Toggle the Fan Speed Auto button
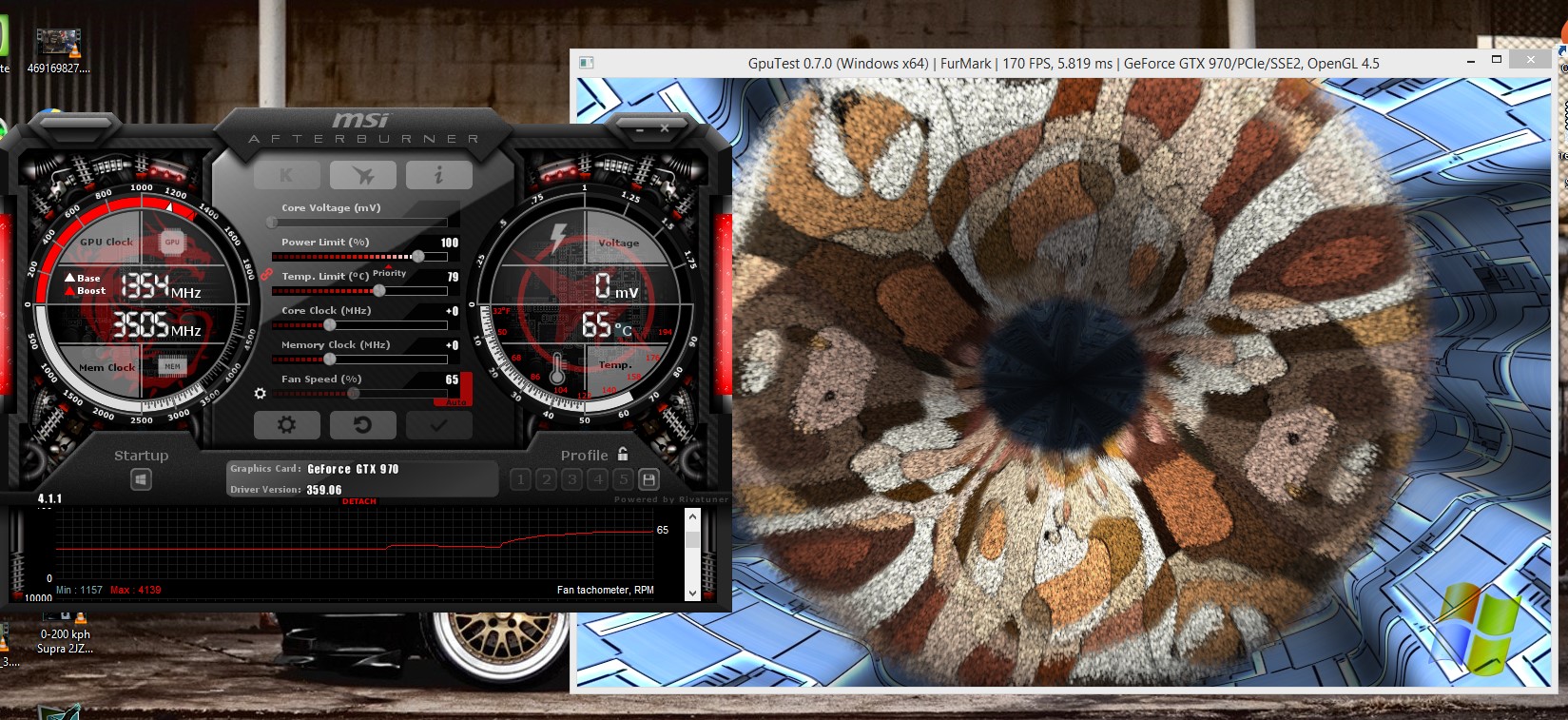The height and width of the screenshot is (720, 1568). 455,402
